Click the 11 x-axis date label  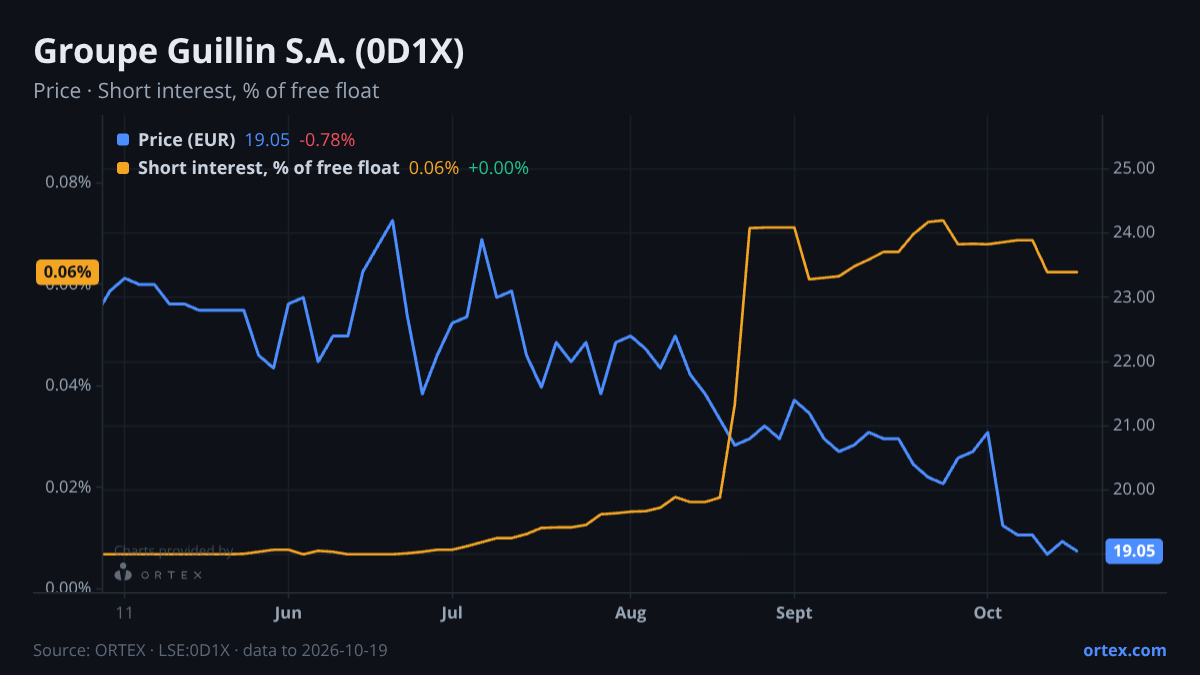(x=124, y=612)
